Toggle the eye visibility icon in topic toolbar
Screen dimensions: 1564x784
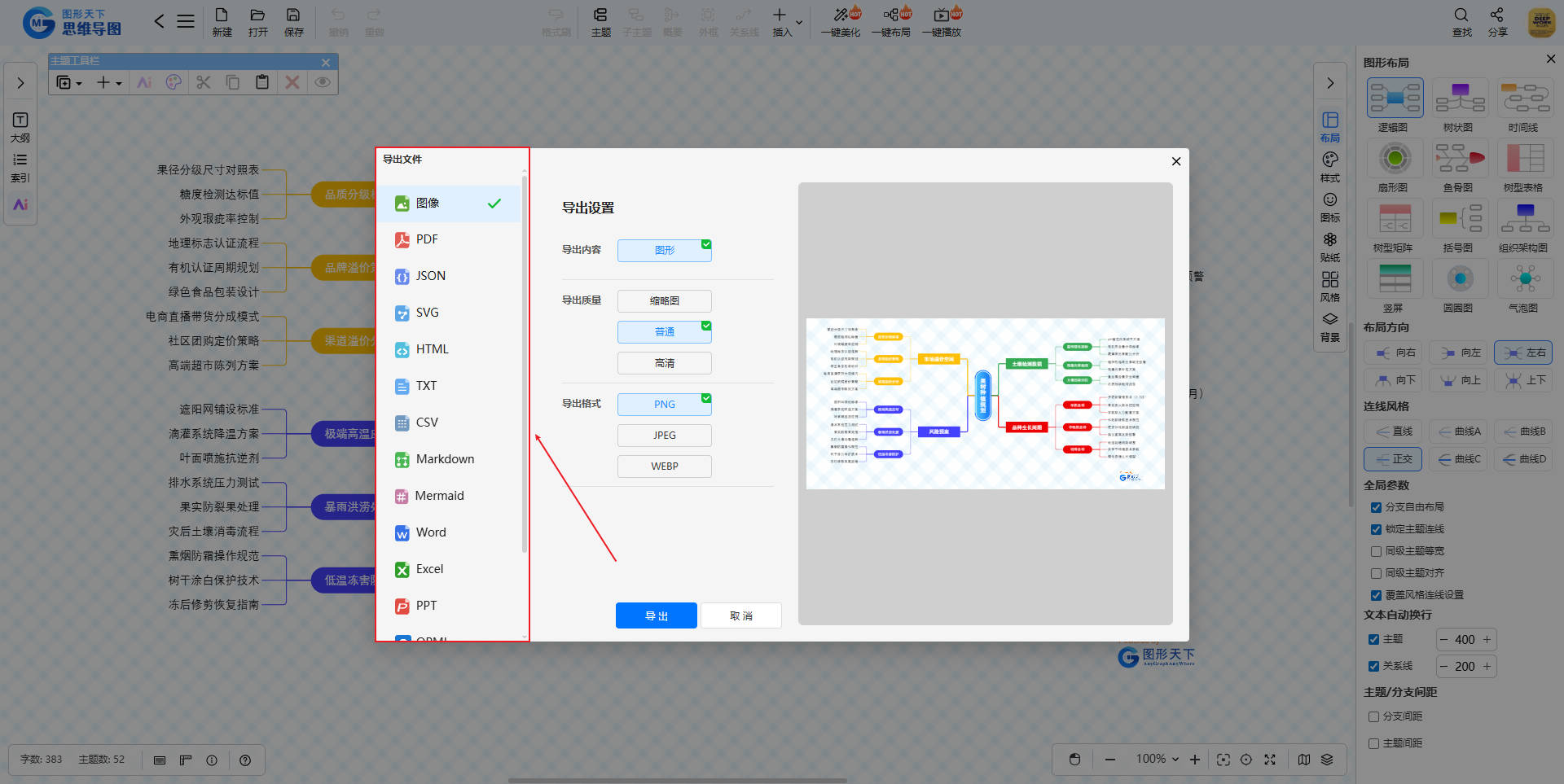point(323,82)
